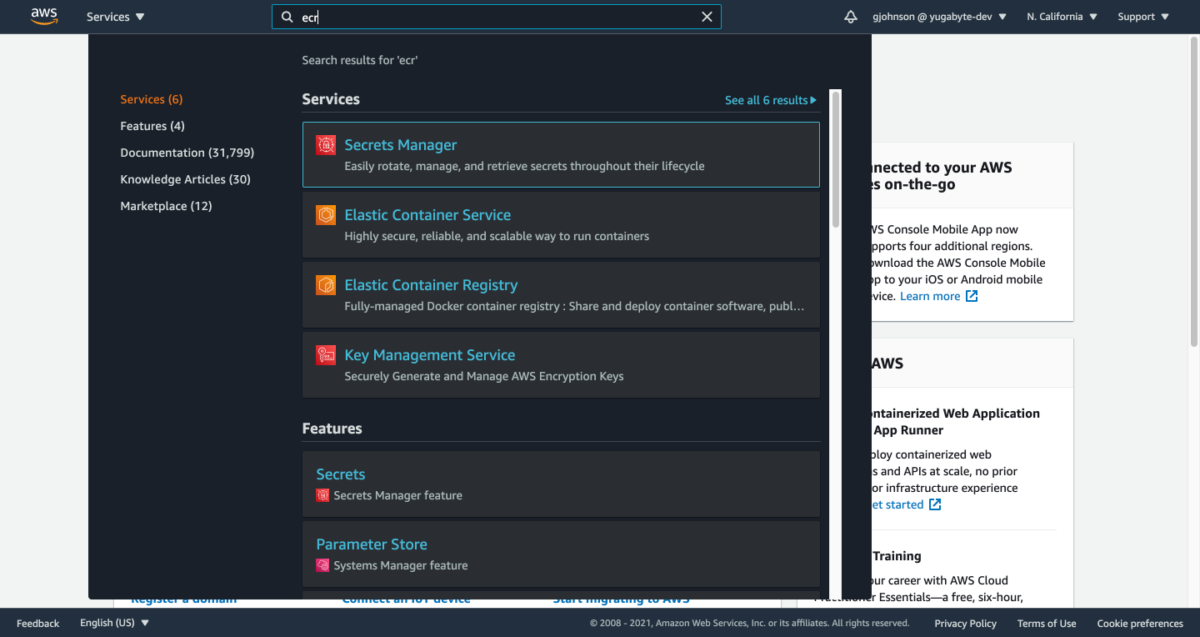1200x637 pixels.
Task: Click the AWS logo to go home
Action: pos(44,16)
